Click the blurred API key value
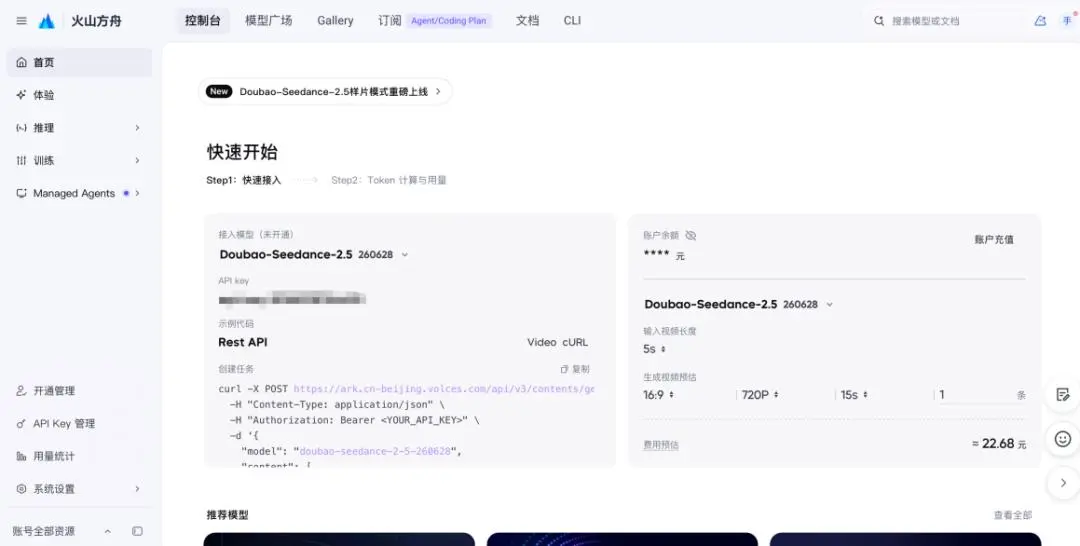Viewport: 1080px width, 546px height. tap(291, 299)
